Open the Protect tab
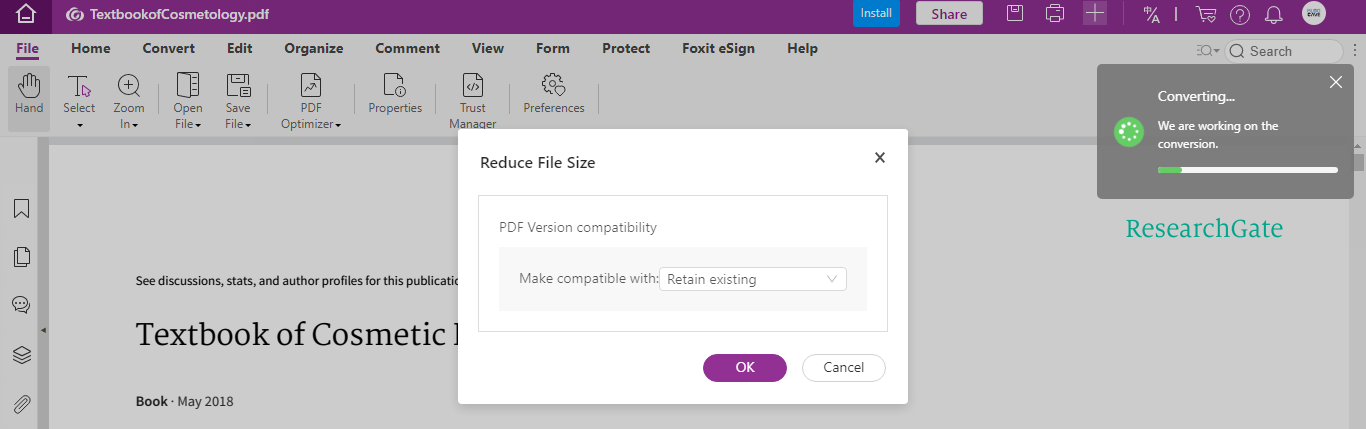The height and width of the screenshot is (429, 1366). (x=626, y=48)
